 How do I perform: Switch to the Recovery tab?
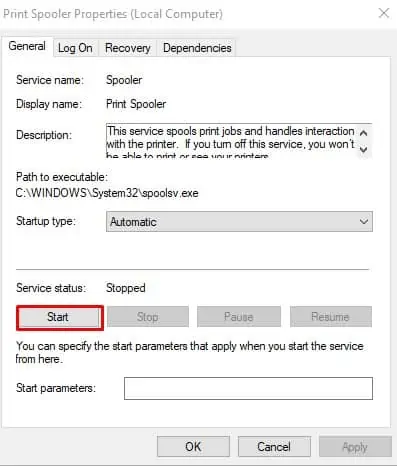coord(128,48)
